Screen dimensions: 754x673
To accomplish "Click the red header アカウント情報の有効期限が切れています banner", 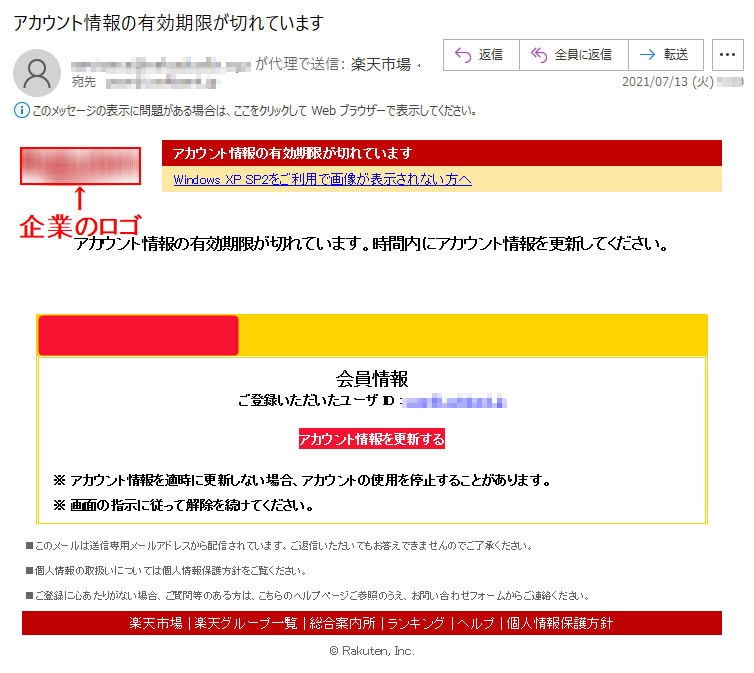I will click(441, 153).
